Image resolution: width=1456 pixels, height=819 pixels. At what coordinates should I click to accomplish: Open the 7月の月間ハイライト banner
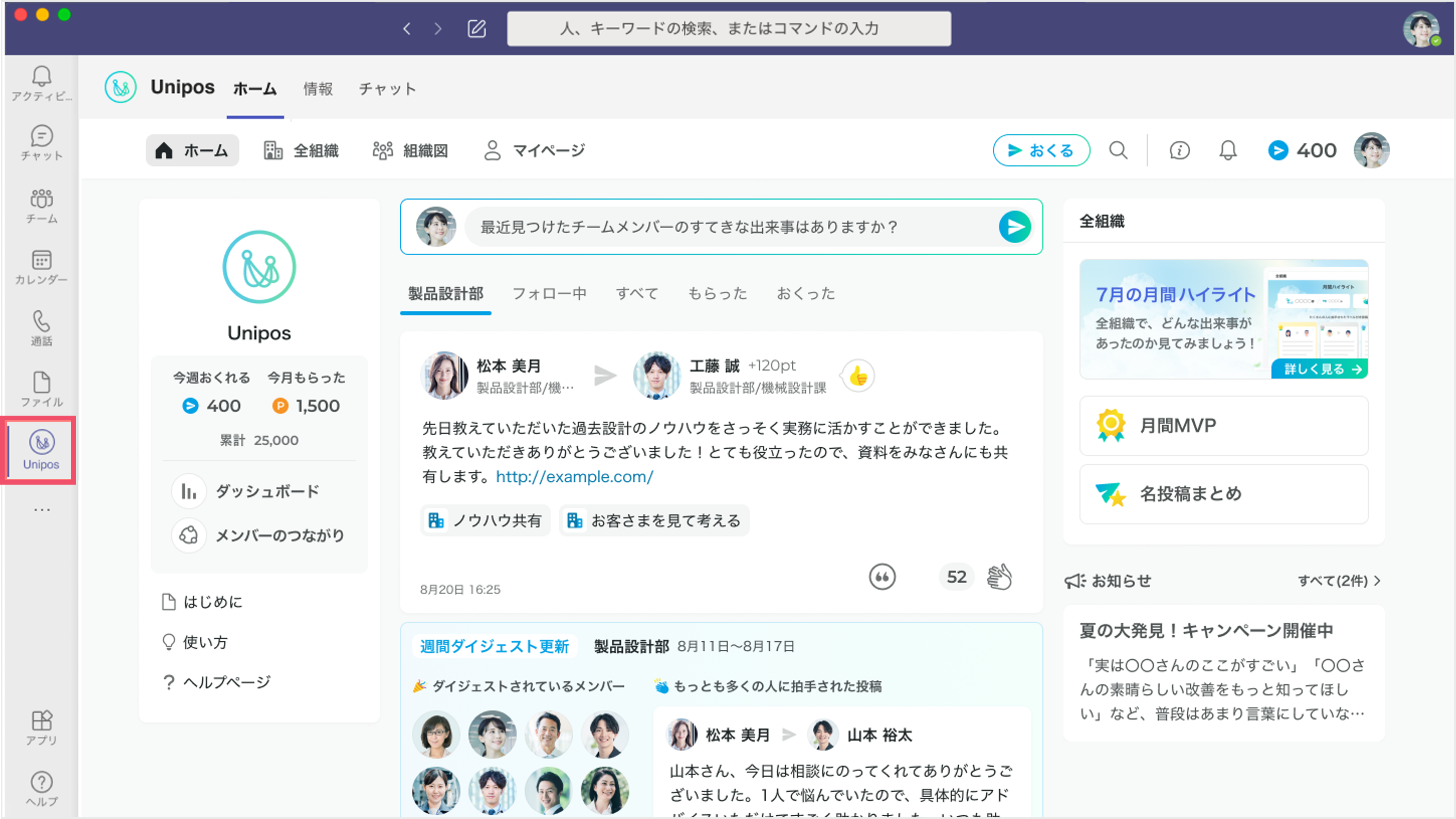(1224, 319)
